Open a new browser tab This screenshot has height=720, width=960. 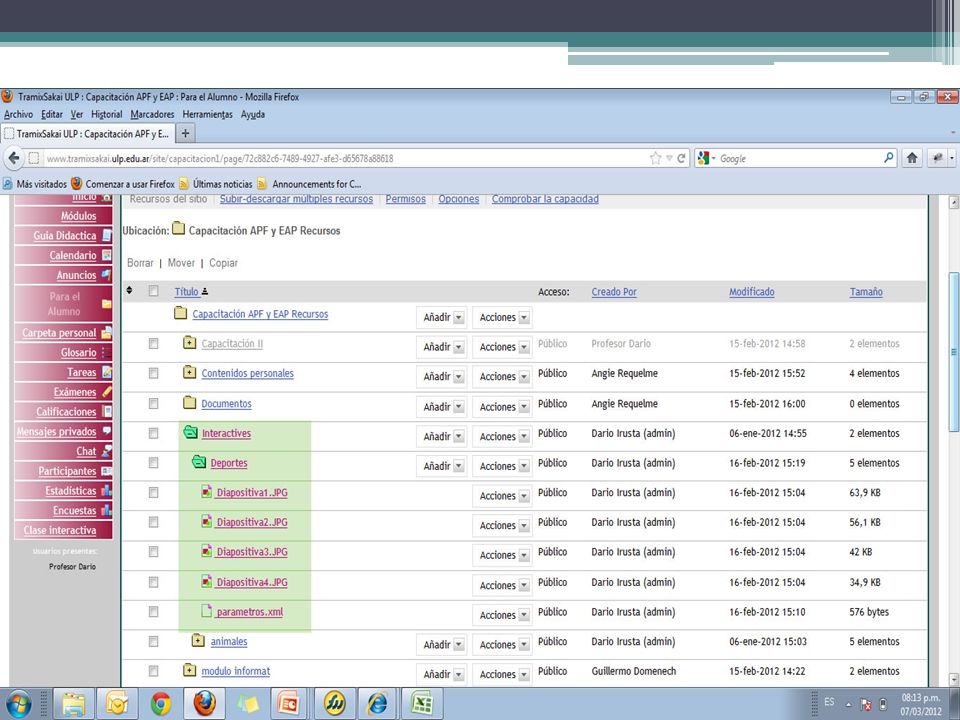(186, 133)
